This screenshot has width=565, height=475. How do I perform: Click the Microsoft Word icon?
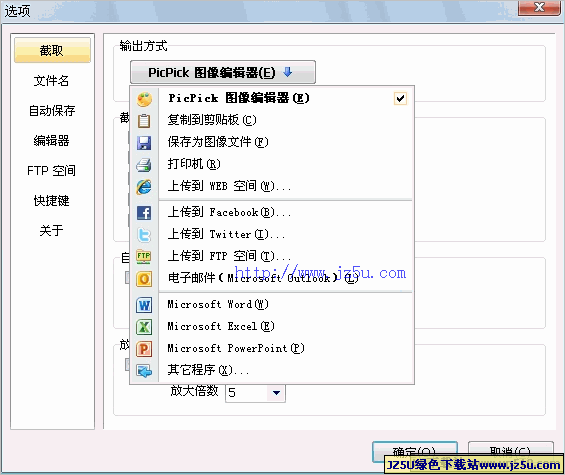(x=144, y=305)
